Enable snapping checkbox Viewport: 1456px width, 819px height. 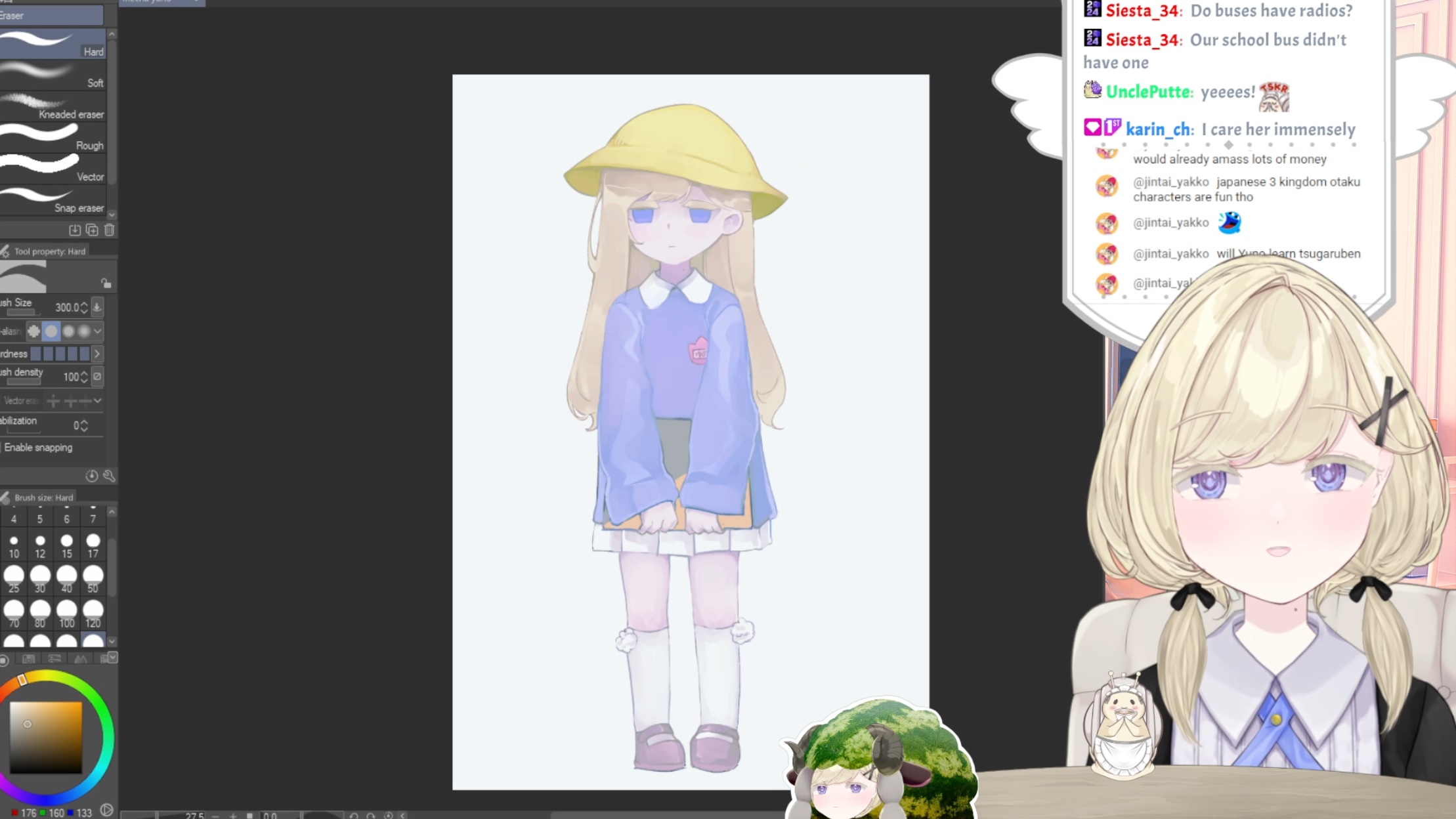tap(1, 448)
